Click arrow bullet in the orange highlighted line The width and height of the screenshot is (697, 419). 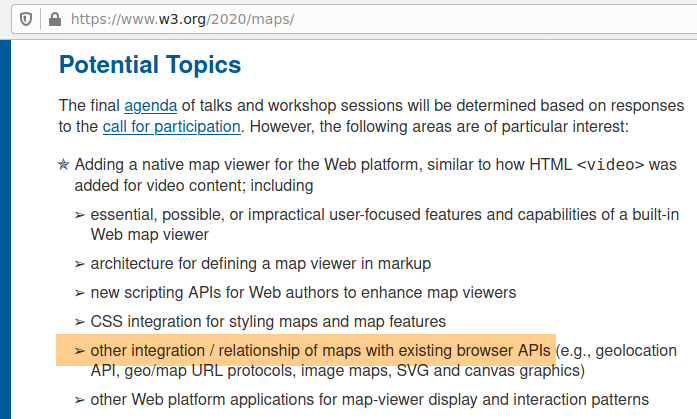[x=79, y=351]
